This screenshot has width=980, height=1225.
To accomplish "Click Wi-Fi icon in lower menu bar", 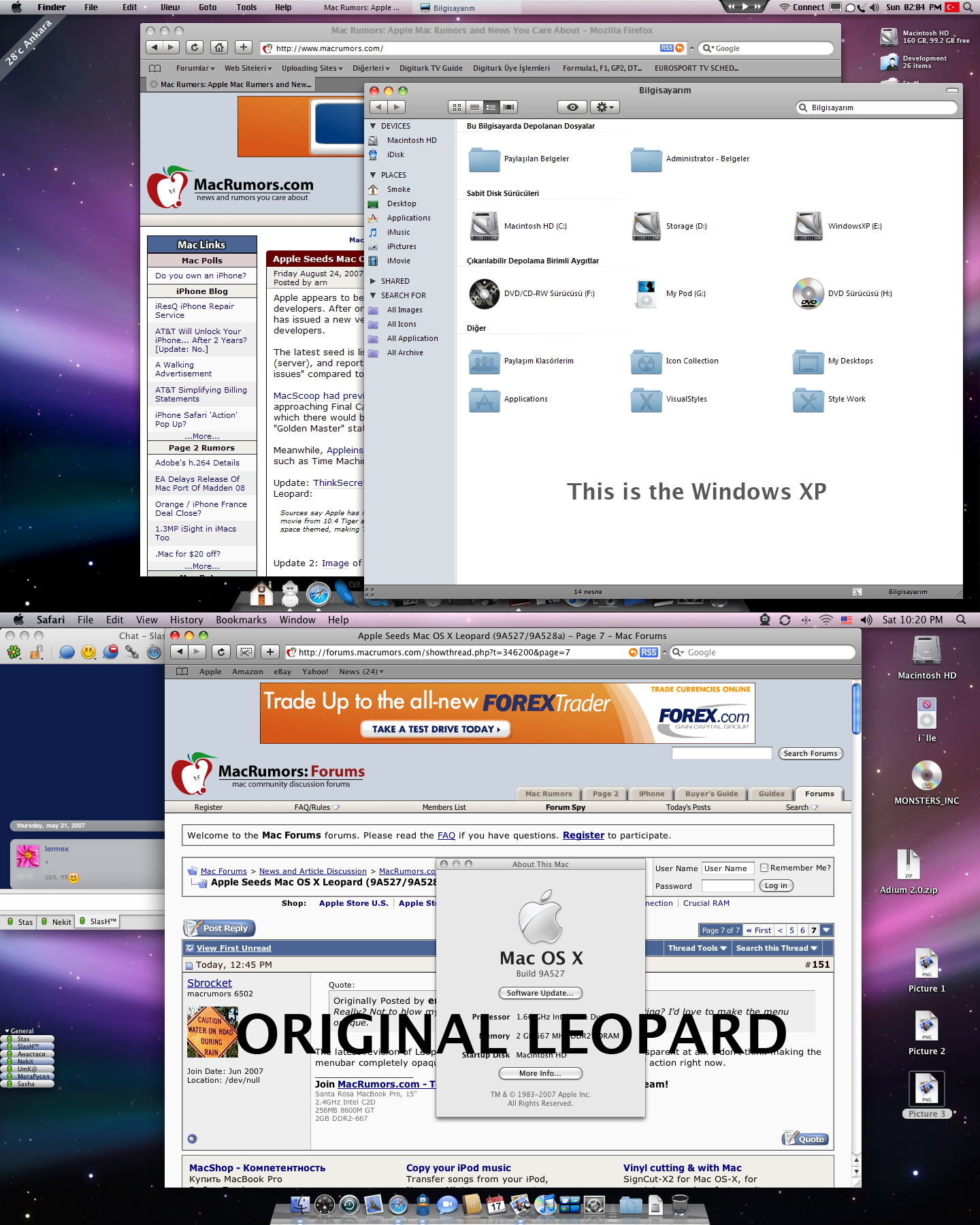I will 826,620.
